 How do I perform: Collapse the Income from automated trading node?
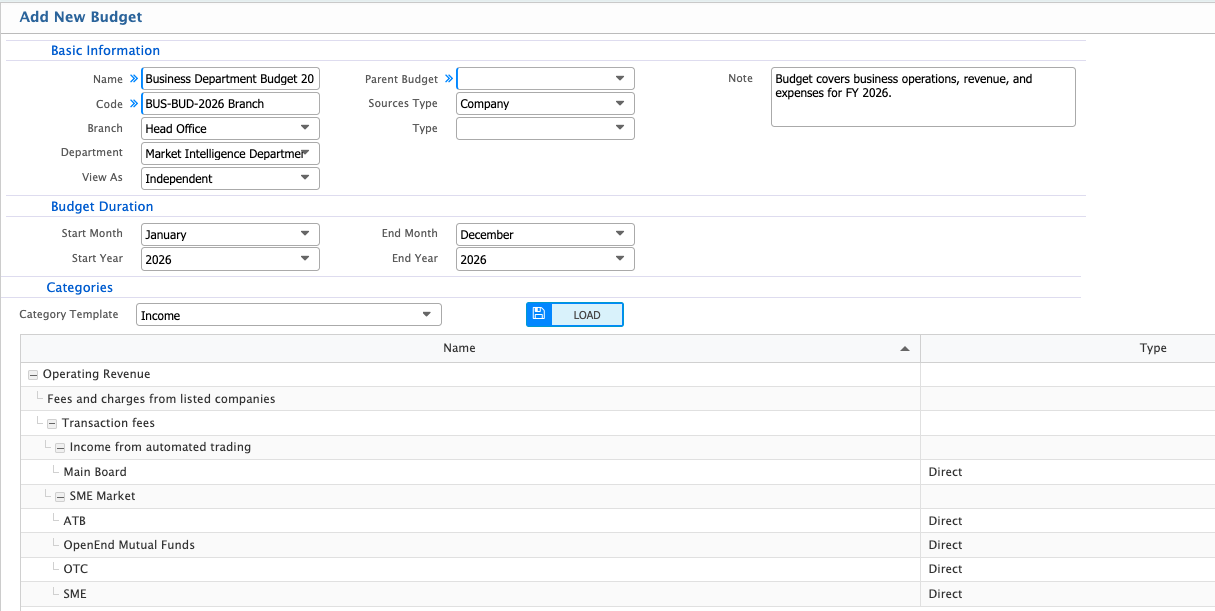(x=60, y=446)
